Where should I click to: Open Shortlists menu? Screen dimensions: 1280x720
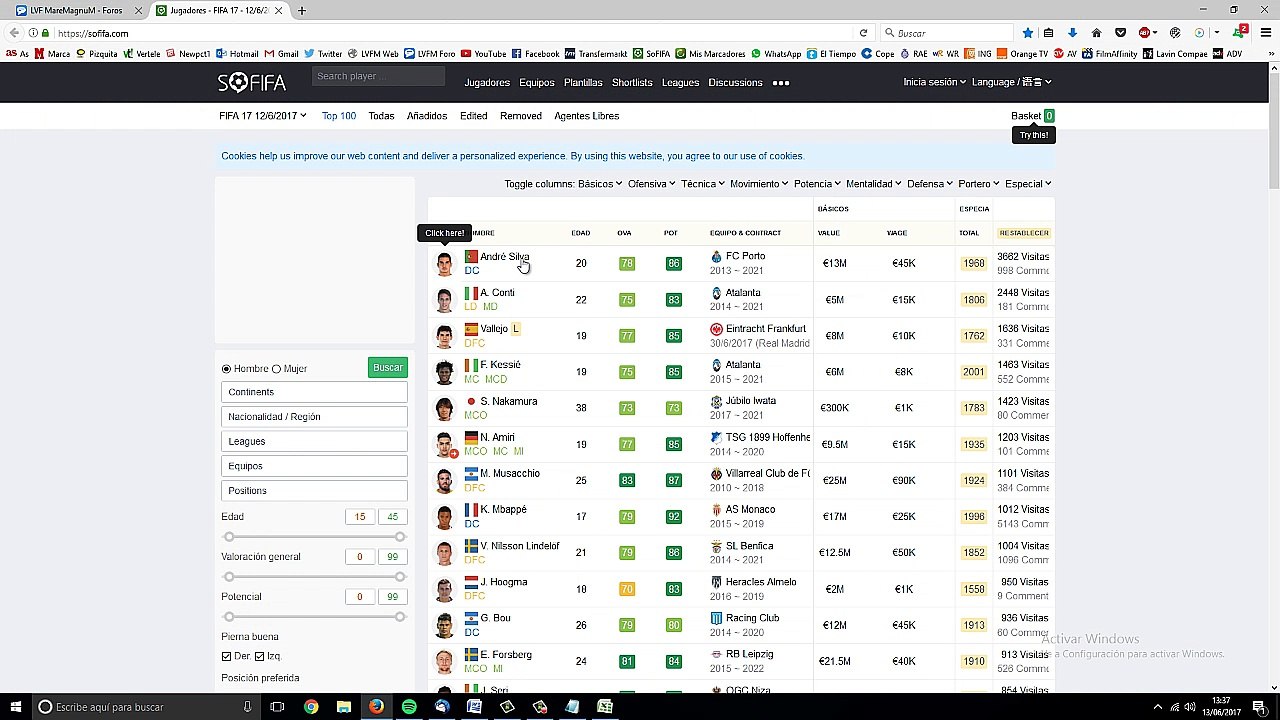coord(632,83)
